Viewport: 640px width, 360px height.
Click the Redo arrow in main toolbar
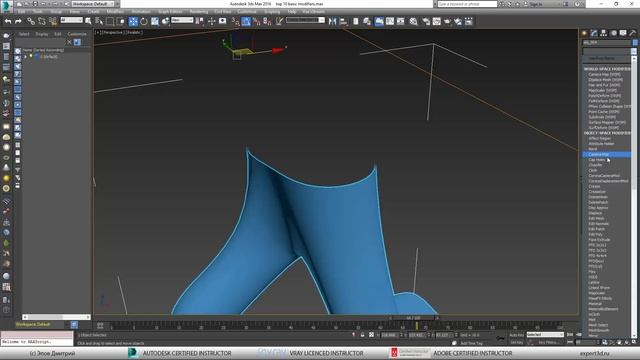(18, 21)
